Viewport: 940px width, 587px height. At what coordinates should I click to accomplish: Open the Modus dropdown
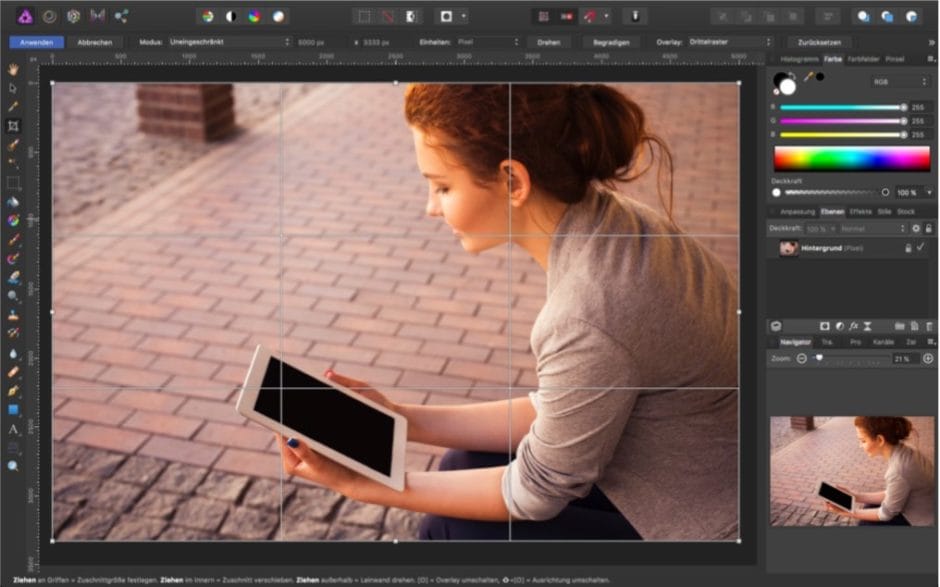[228, 42]
